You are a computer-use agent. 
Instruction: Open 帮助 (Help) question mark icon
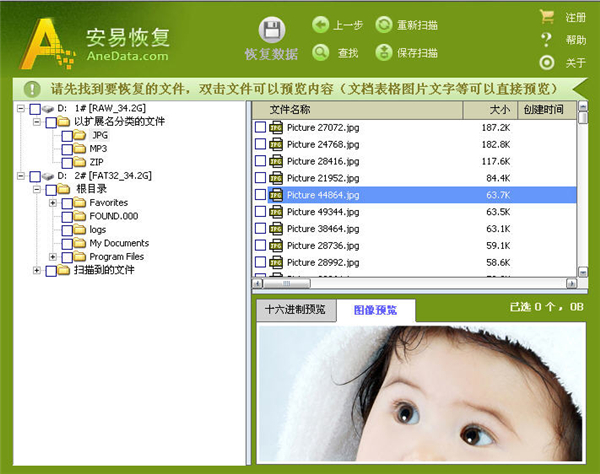coord(546,40)
